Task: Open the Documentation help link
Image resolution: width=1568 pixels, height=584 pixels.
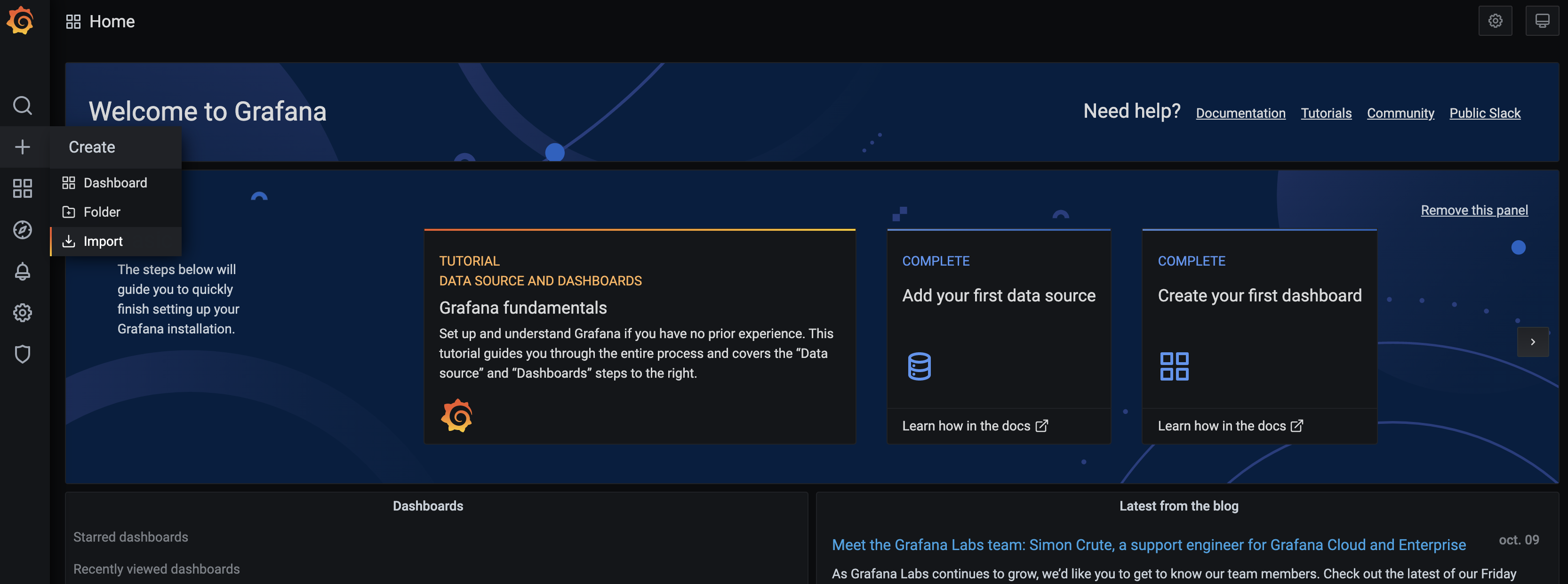Action: pyautogui.click(x=1240, y=114)
